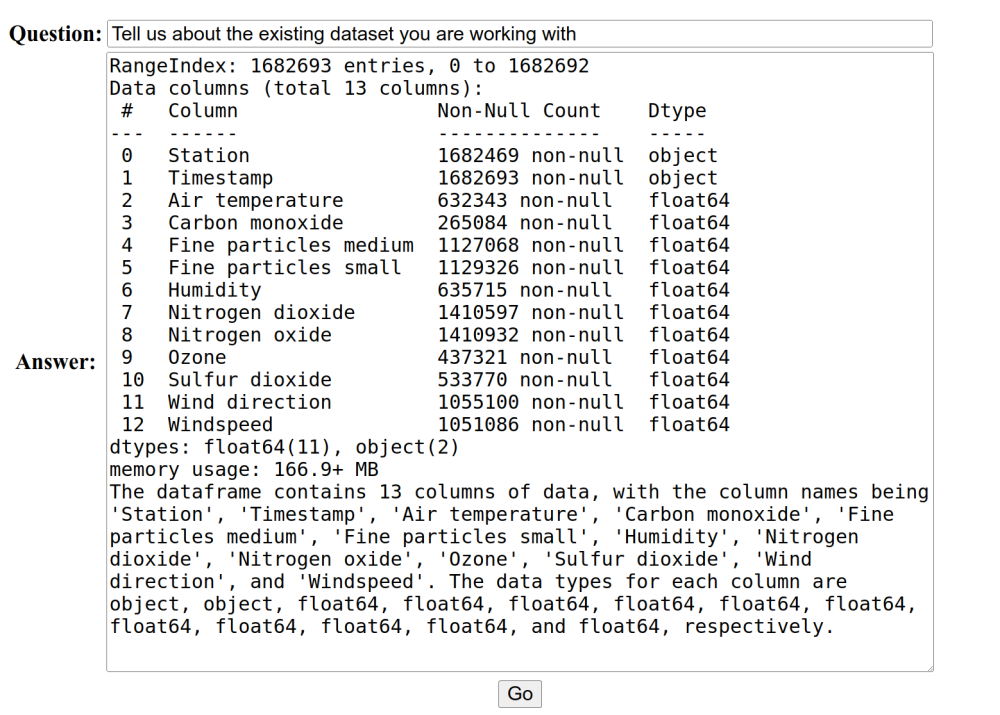The image size is (1000, 715).
Task: Click the Go button
Action: coord(520,694)
